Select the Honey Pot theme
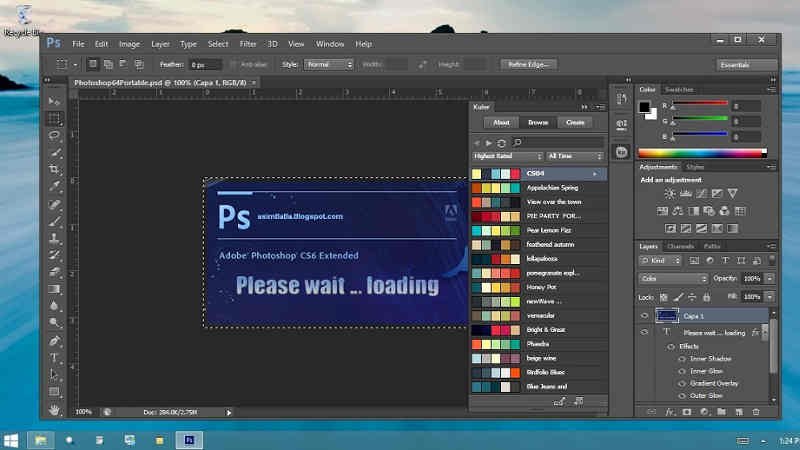This screenshot has height=450, width=800. click(538, 287)
